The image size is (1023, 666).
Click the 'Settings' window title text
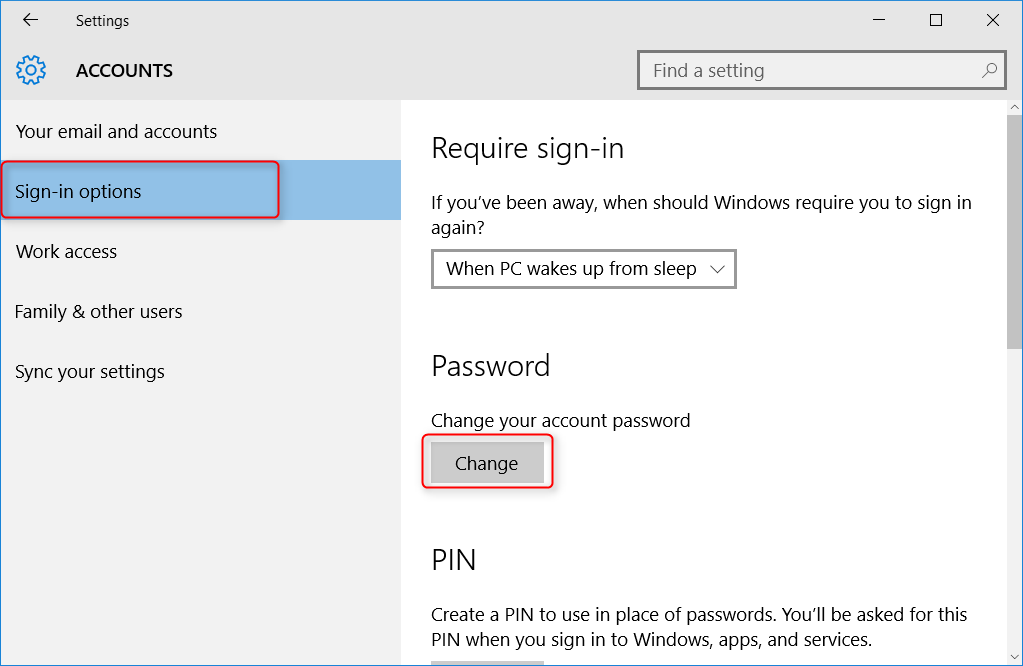(x=102, y=20)
